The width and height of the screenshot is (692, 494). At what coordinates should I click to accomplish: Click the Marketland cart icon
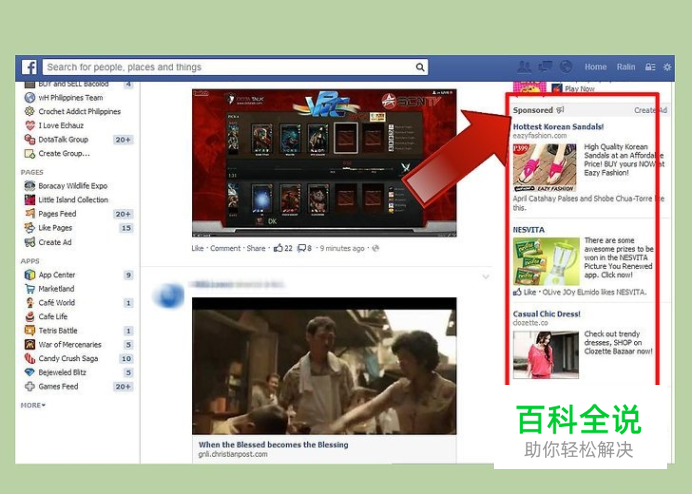coord(30,289)
